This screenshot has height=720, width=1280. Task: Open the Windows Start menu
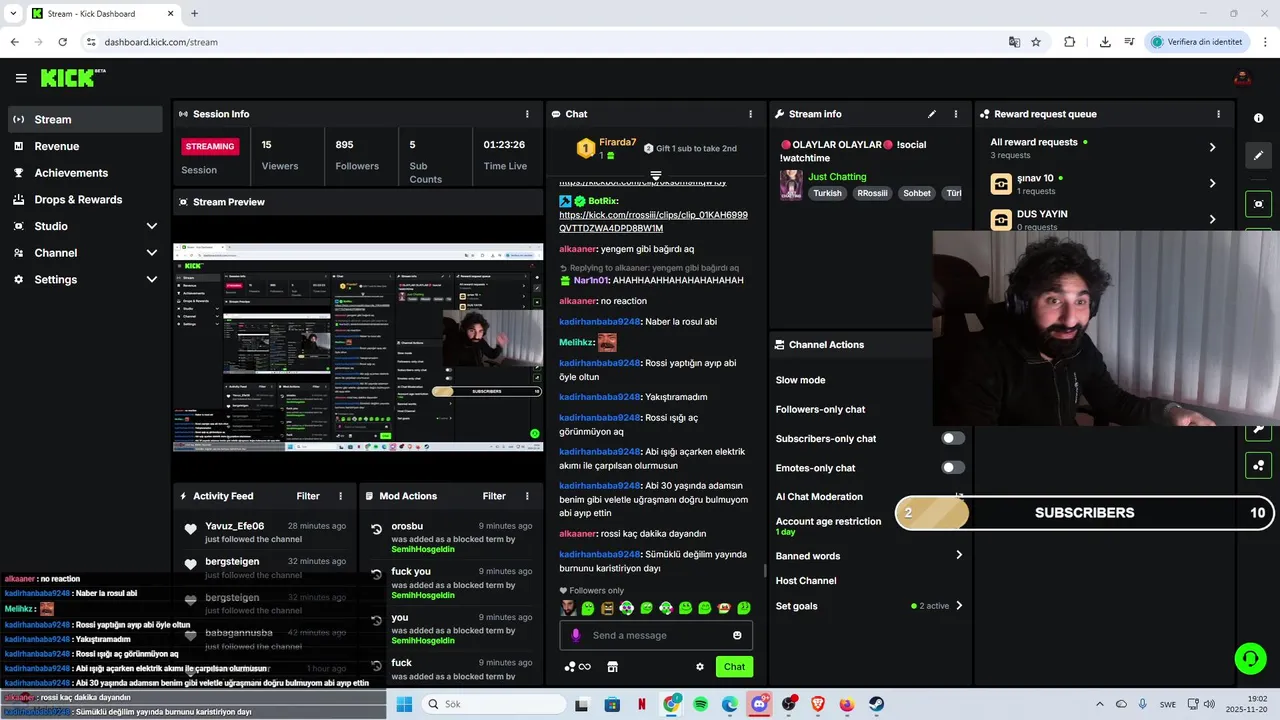click(404, 704)
